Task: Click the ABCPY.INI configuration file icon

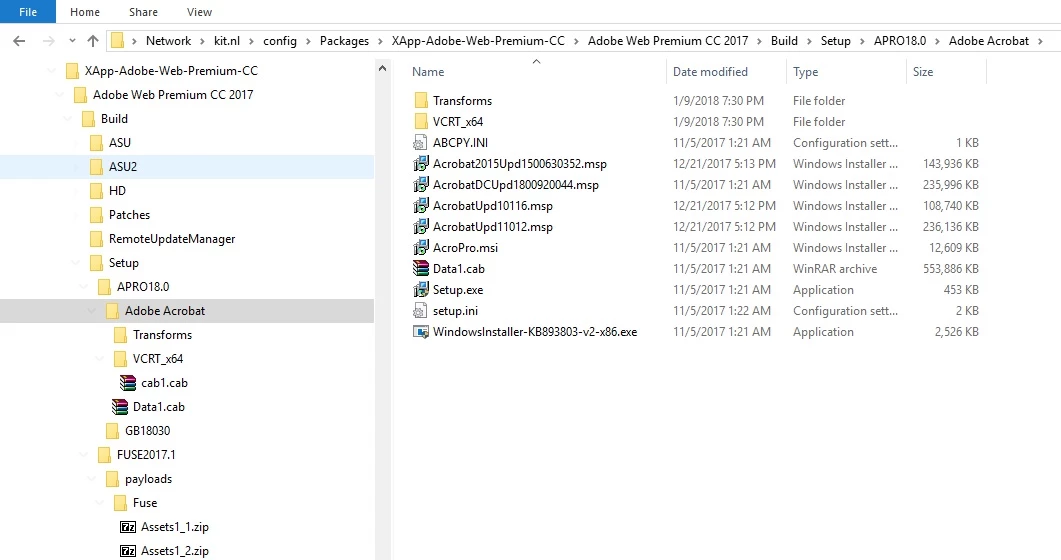Action: click(420, 143)
